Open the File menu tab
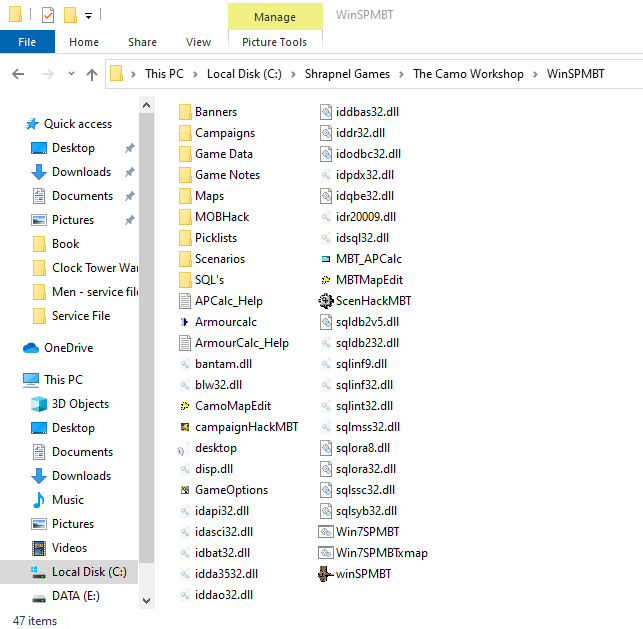Screen dimensions: 643x629 click(x=27, y=42)
